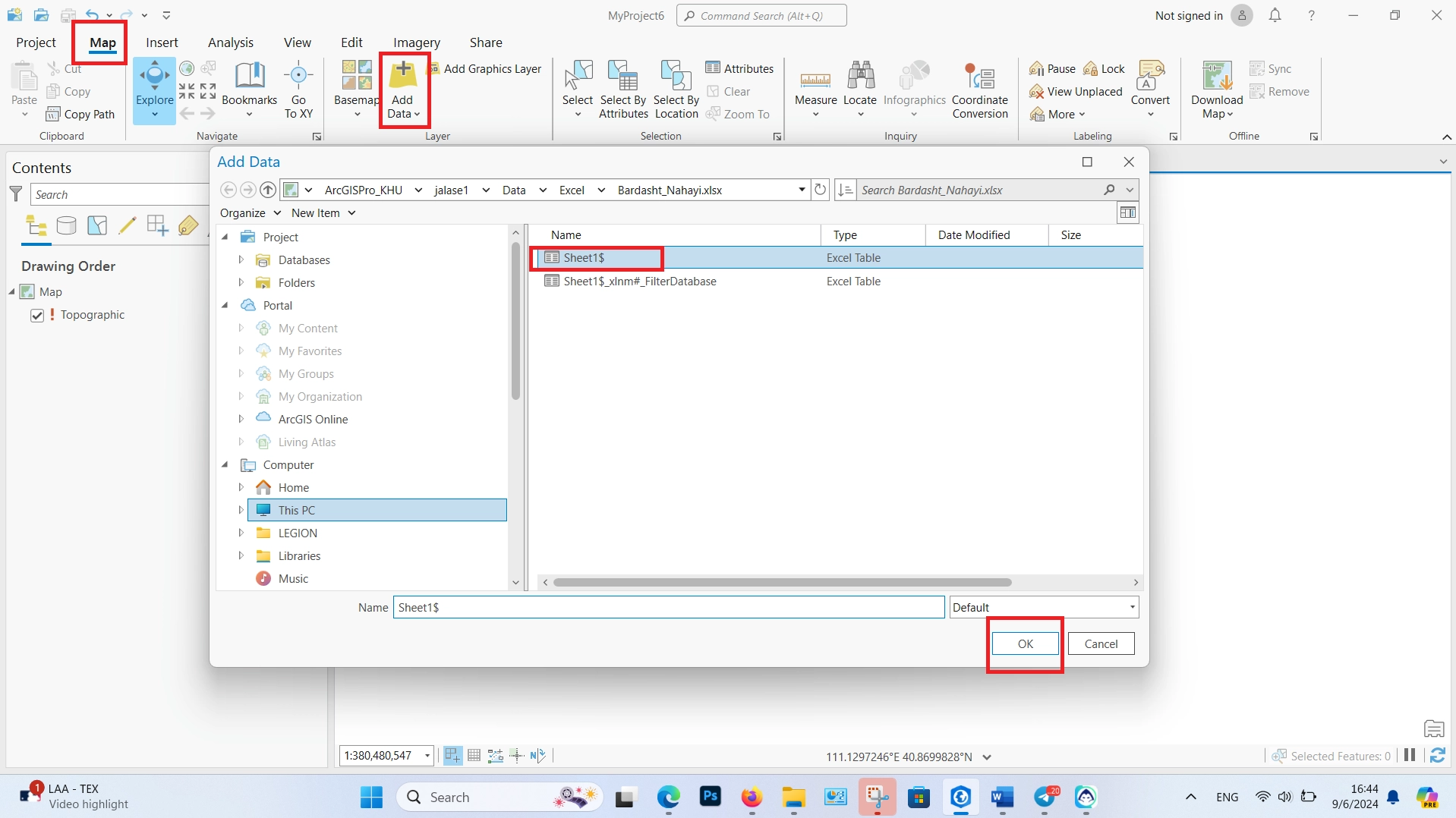
Task: Open the Locate tool
Action: (860, 90)
